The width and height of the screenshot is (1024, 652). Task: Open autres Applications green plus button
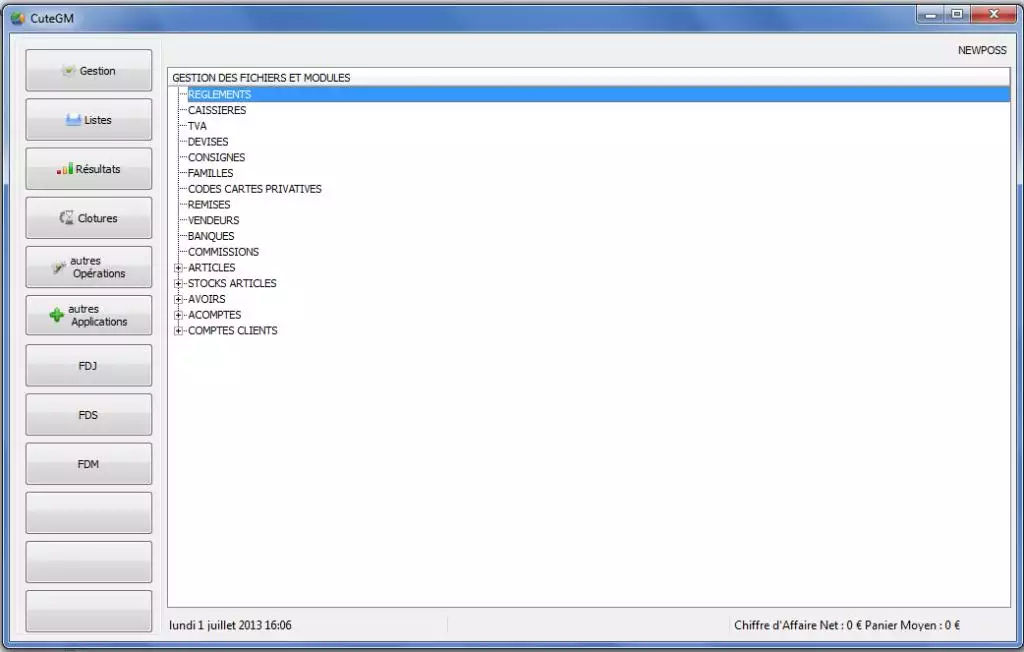tap(88, 316)
